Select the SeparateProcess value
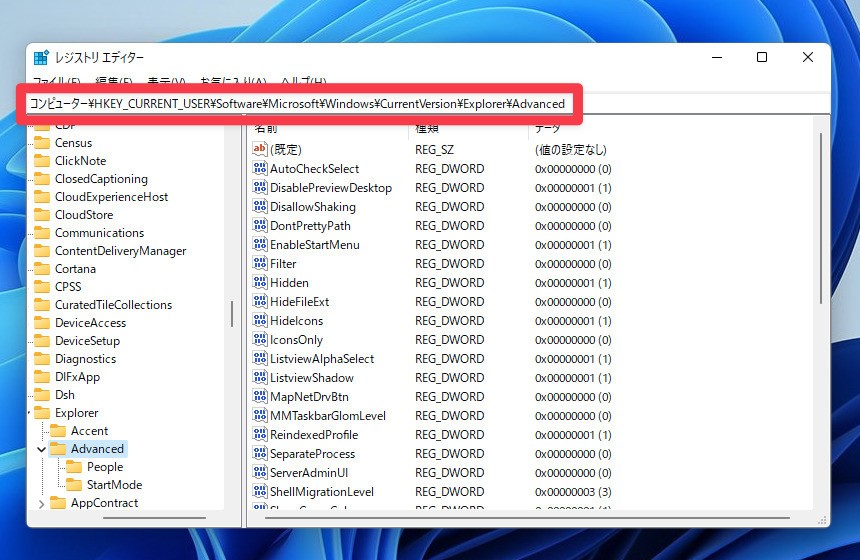This screenshot has height=560, width=860. click(312, 454)
